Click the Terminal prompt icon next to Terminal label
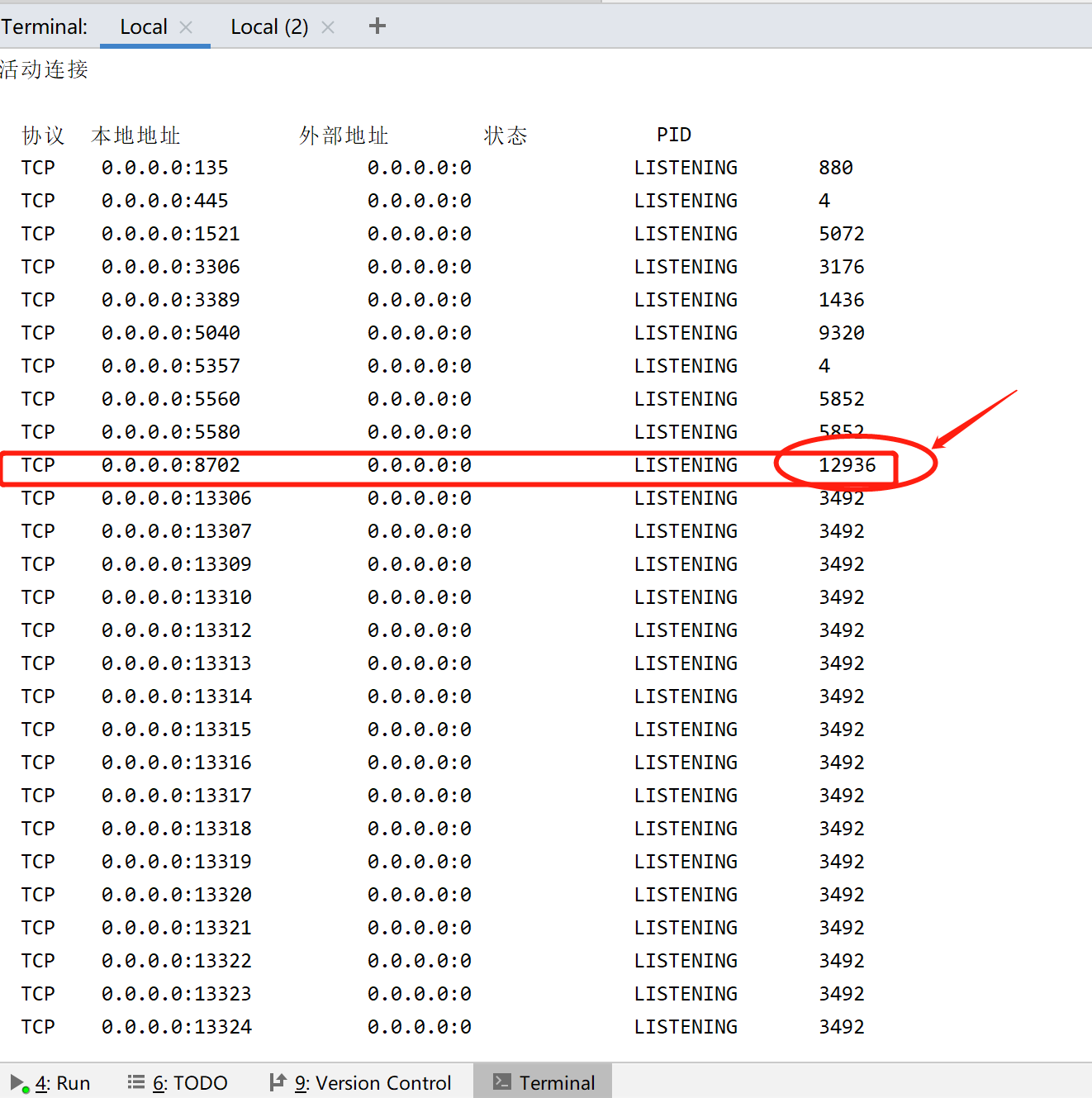Image resolution: width=1092 pixels, height=1098 pixels. point(501,1081)
